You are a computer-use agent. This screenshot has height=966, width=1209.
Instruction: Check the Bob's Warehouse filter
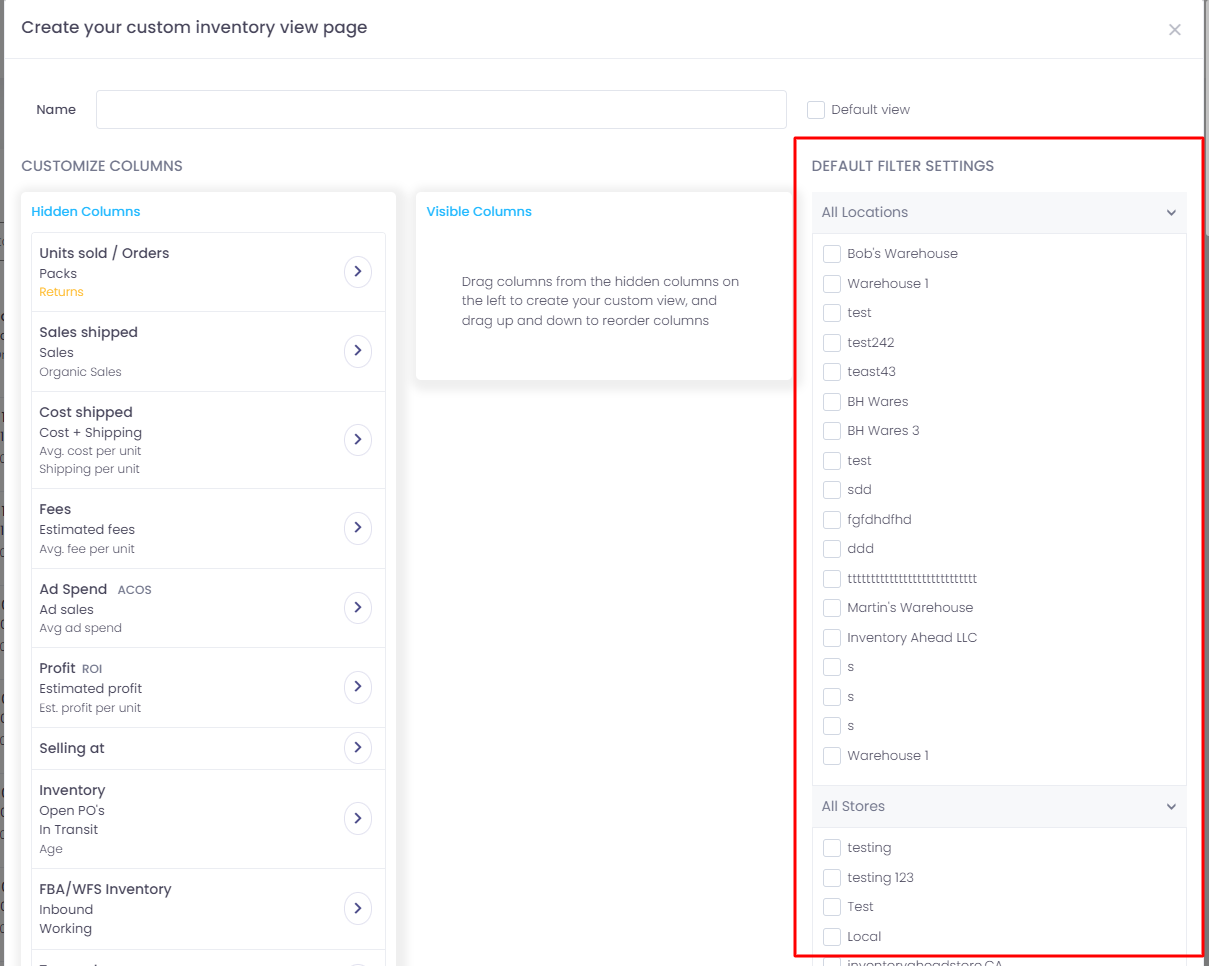(831, 253)
